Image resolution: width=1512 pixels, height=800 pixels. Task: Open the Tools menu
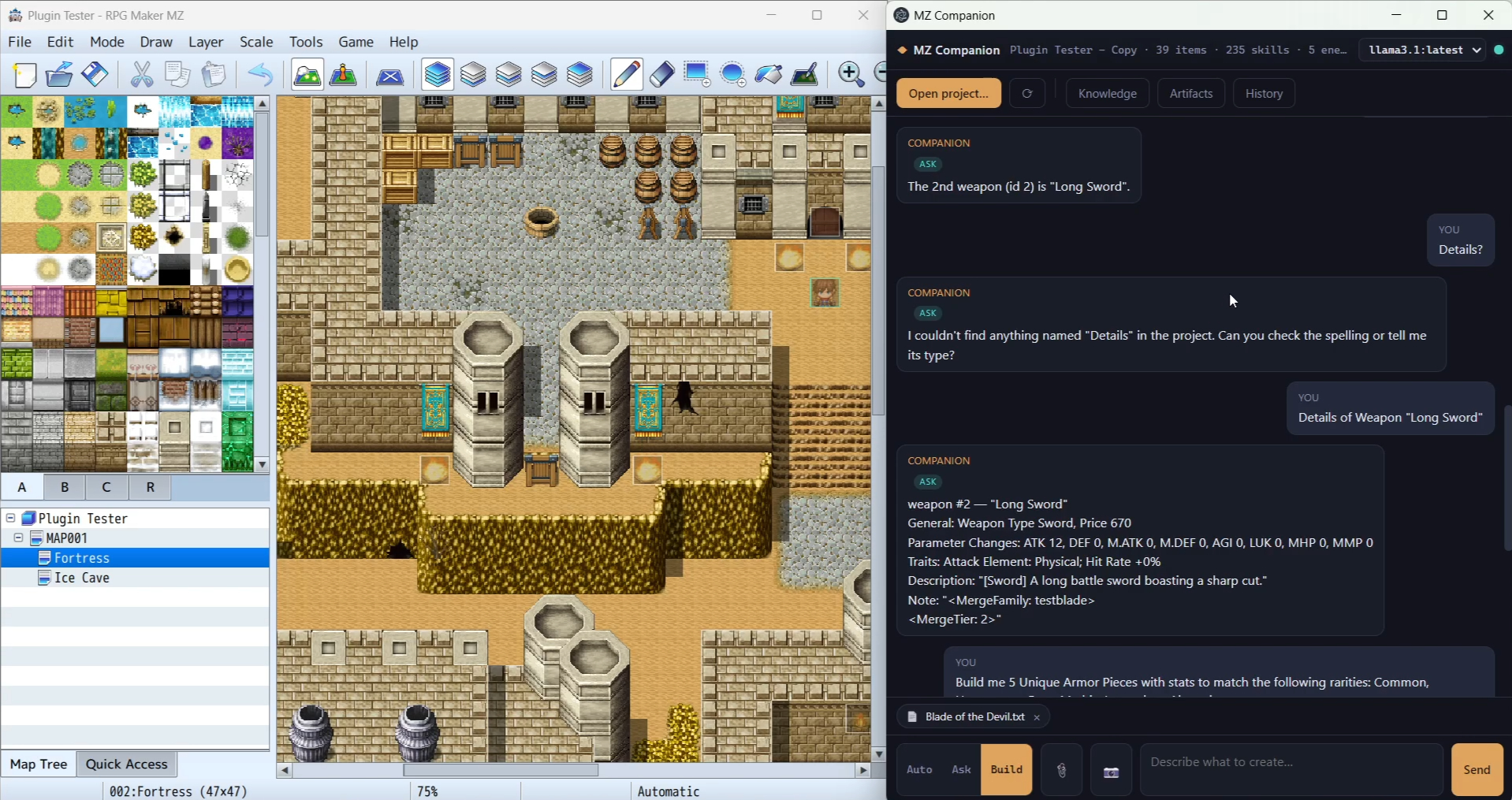coord(306,42)
